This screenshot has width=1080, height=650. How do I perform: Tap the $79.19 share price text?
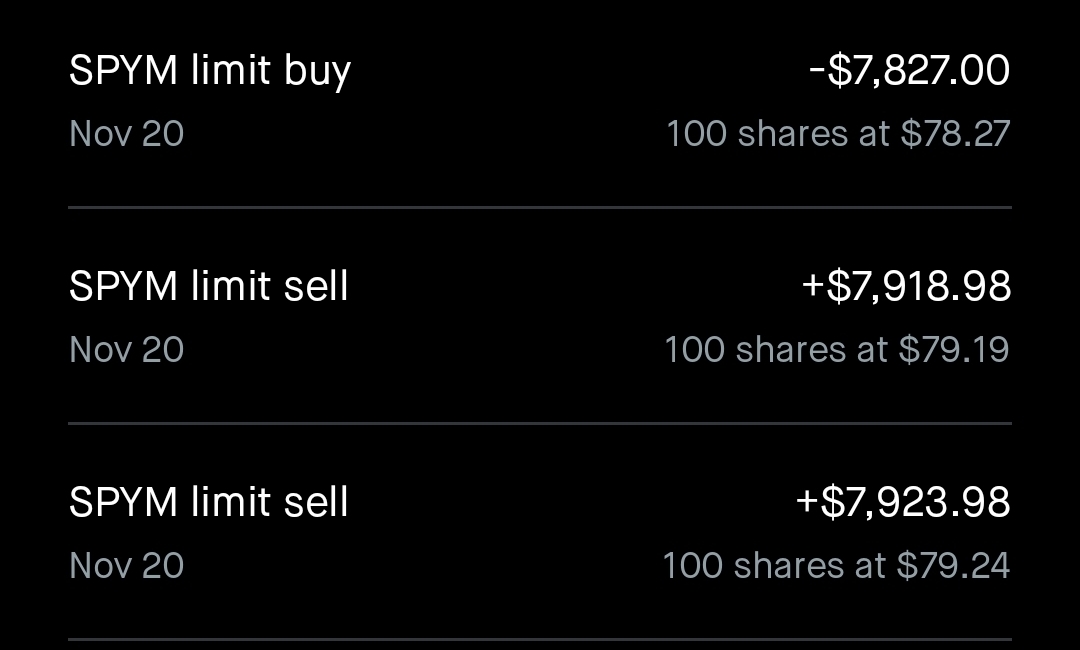tap(954, 350)
